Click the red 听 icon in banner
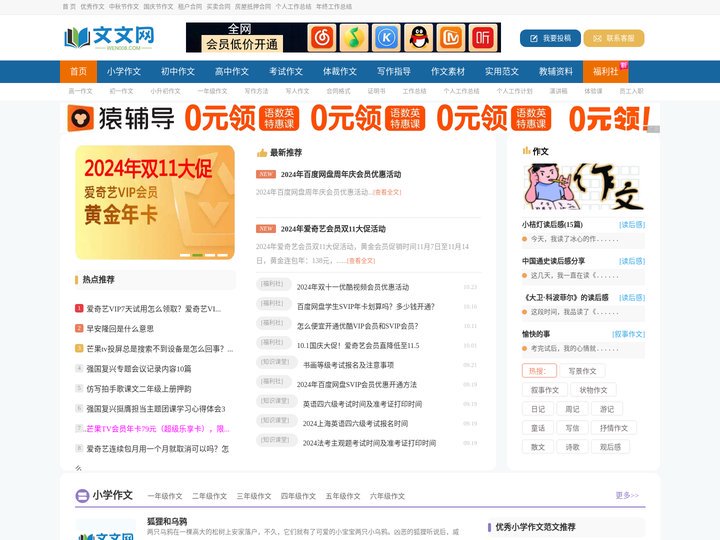The width and height of the screenshot is (720, 540). click(x=483, y=37)
